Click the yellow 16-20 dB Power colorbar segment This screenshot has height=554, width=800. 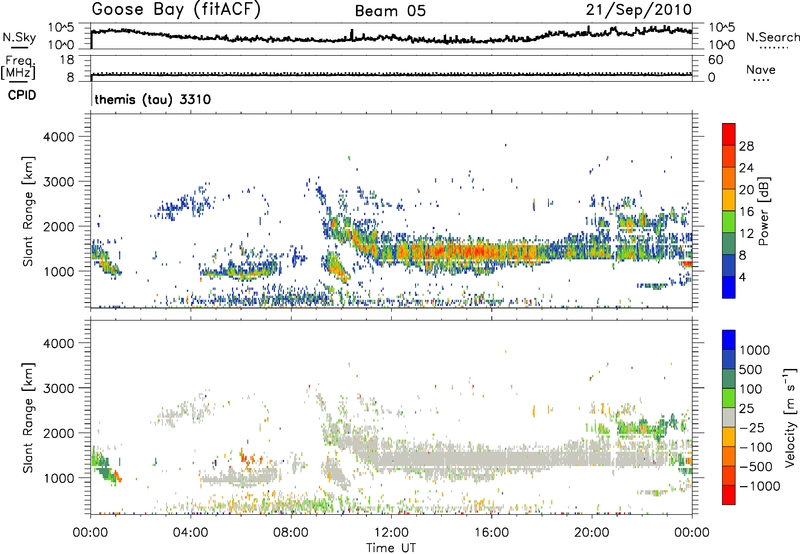click(x=729, y=200)
